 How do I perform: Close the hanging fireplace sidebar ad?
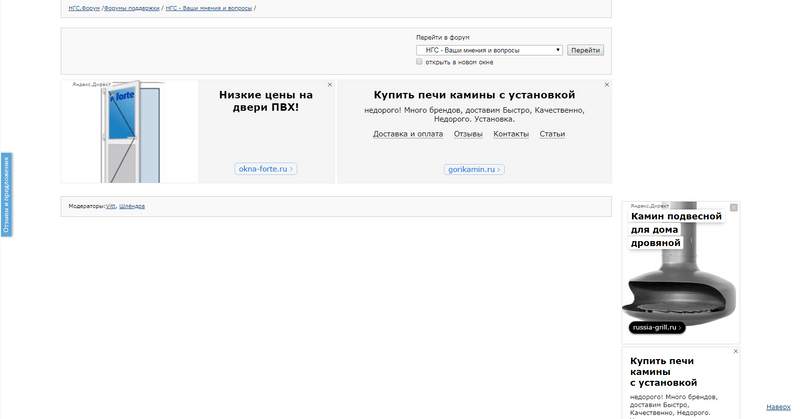coord(734,207)
